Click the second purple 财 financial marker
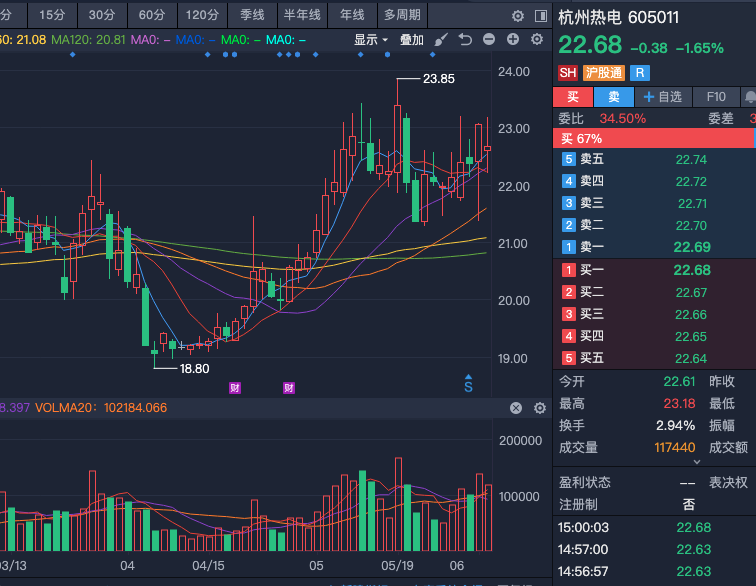Viewport: 756px width, 586px height. tap(289, 388)
